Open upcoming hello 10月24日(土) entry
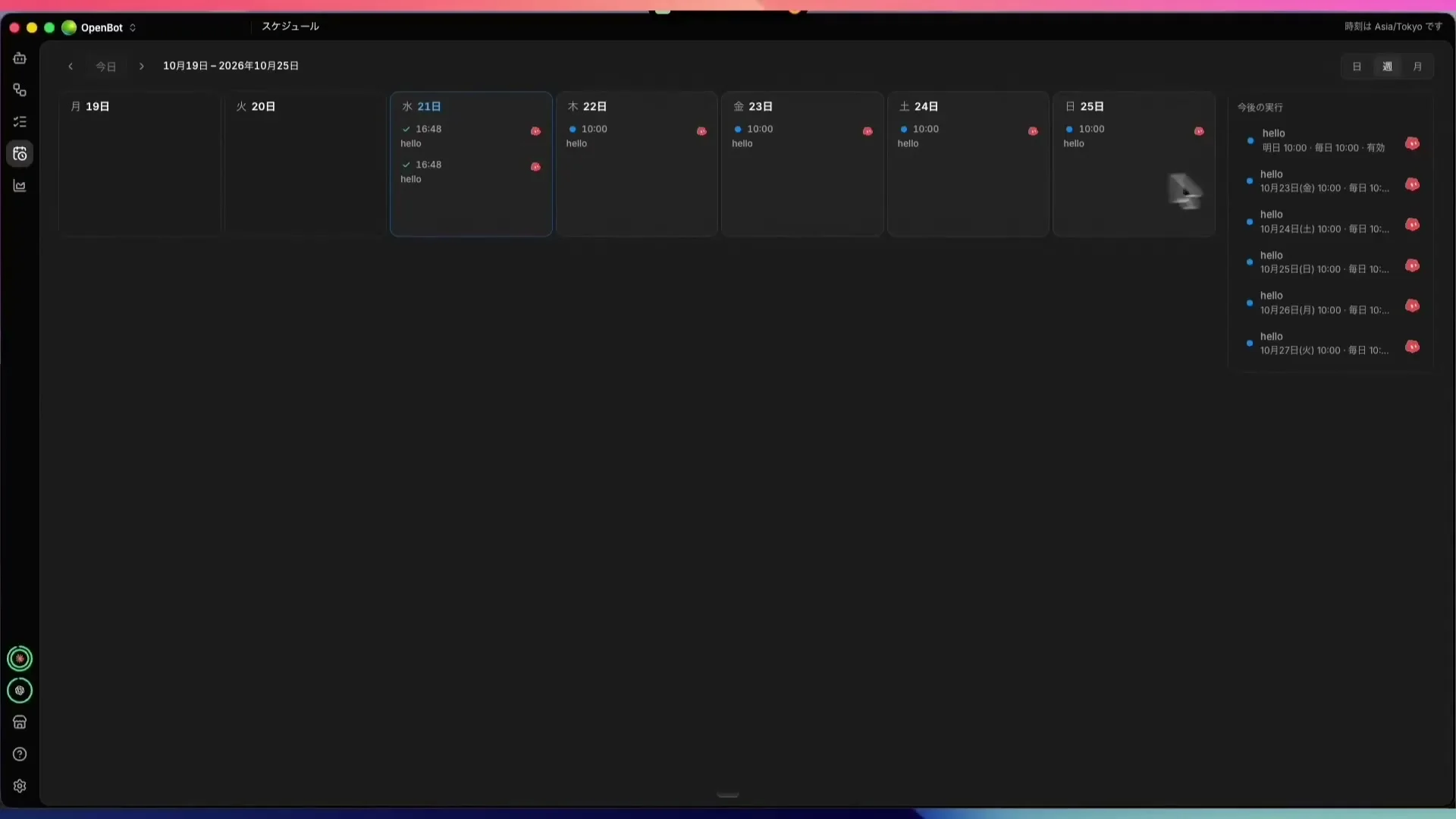This screenshot has height=819, width=1456. 1332,221
